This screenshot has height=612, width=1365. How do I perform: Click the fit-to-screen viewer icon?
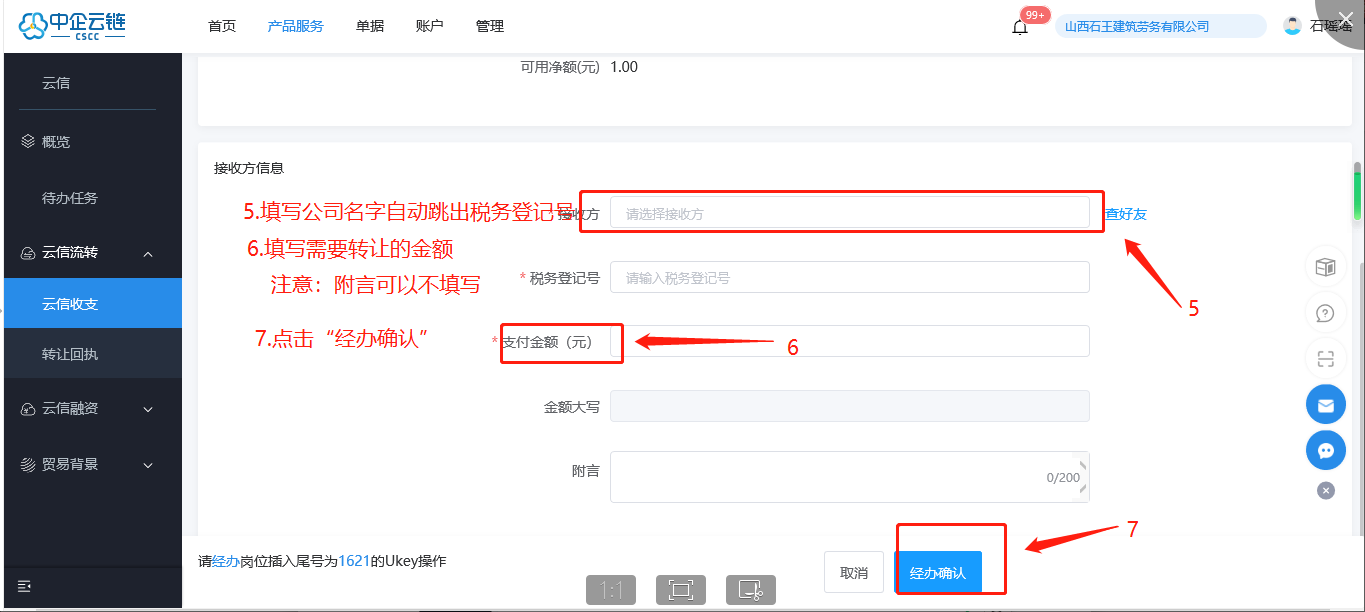pyautogui.click(x=681, y=590)
